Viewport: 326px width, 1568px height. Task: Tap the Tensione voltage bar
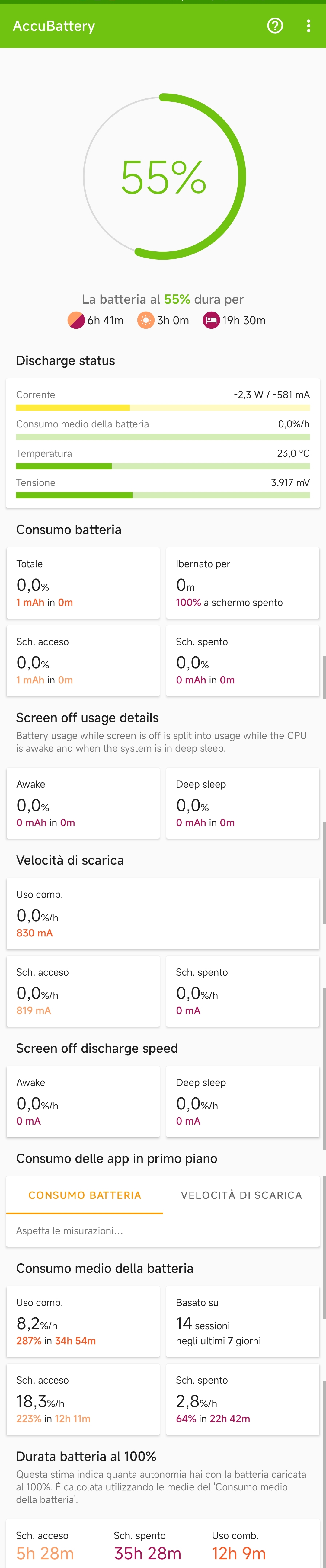(x=163, y=495)
